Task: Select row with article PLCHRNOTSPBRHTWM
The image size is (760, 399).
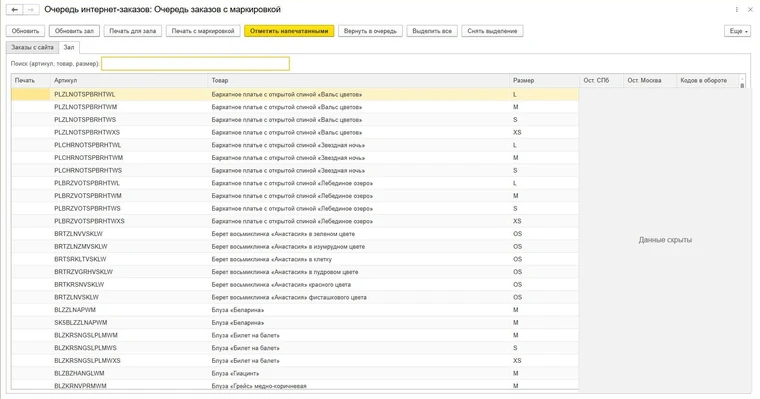Action: click(295, 158)
